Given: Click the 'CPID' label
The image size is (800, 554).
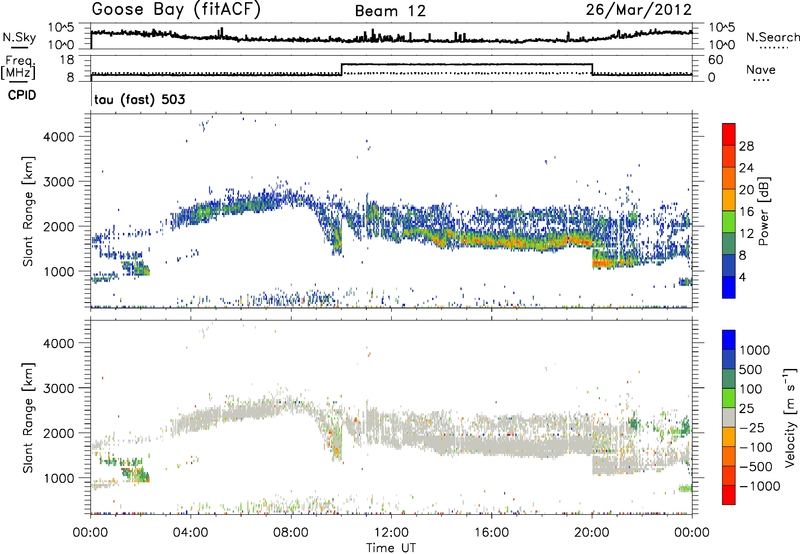Looking at the screenshot, I should coord(22,95).
